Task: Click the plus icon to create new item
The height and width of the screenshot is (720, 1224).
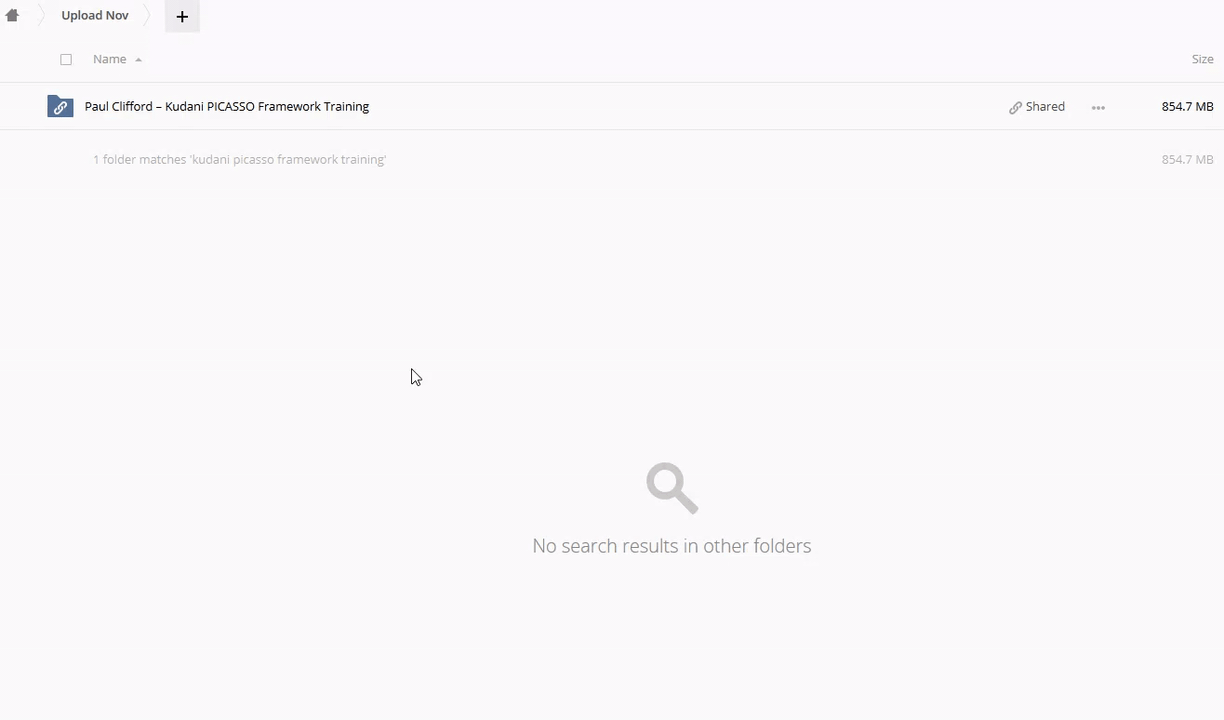Action: [x=182, y=16]
